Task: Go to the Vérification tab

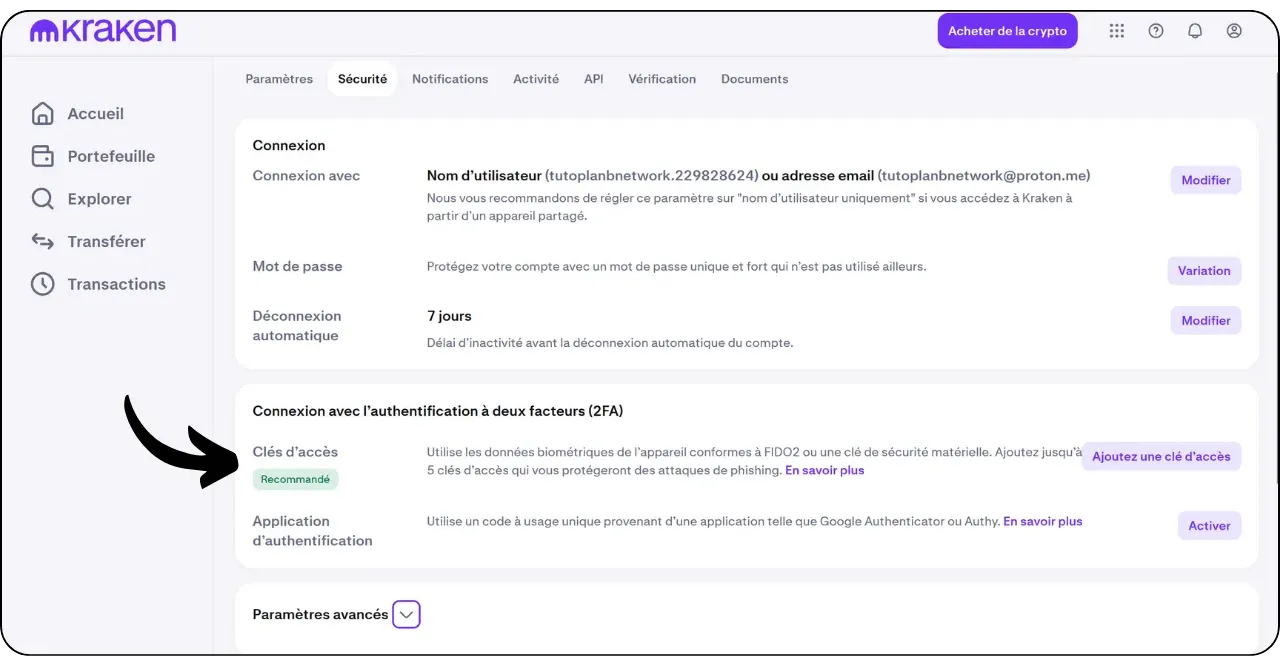Action: [662, 79]
